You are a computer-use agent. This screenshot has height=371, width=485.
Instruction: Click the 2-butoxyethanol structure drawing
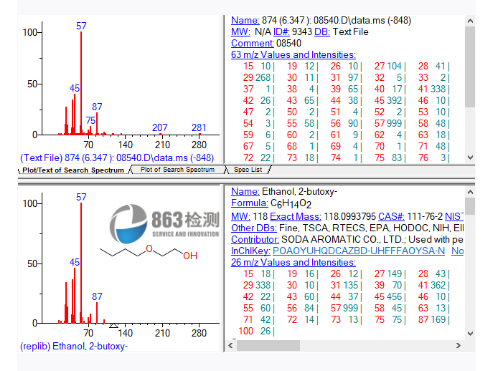(149, 252)
